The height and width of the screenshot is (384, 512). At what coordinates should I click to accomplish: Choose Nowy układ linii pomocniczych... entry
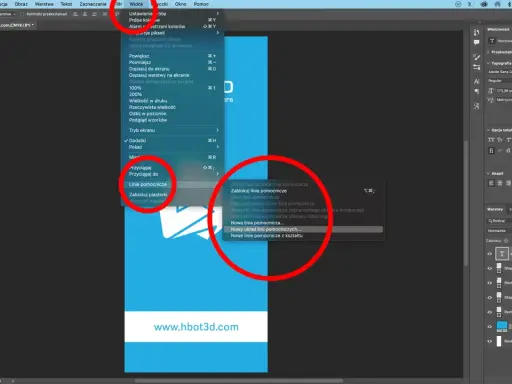(x=303, y=229)
